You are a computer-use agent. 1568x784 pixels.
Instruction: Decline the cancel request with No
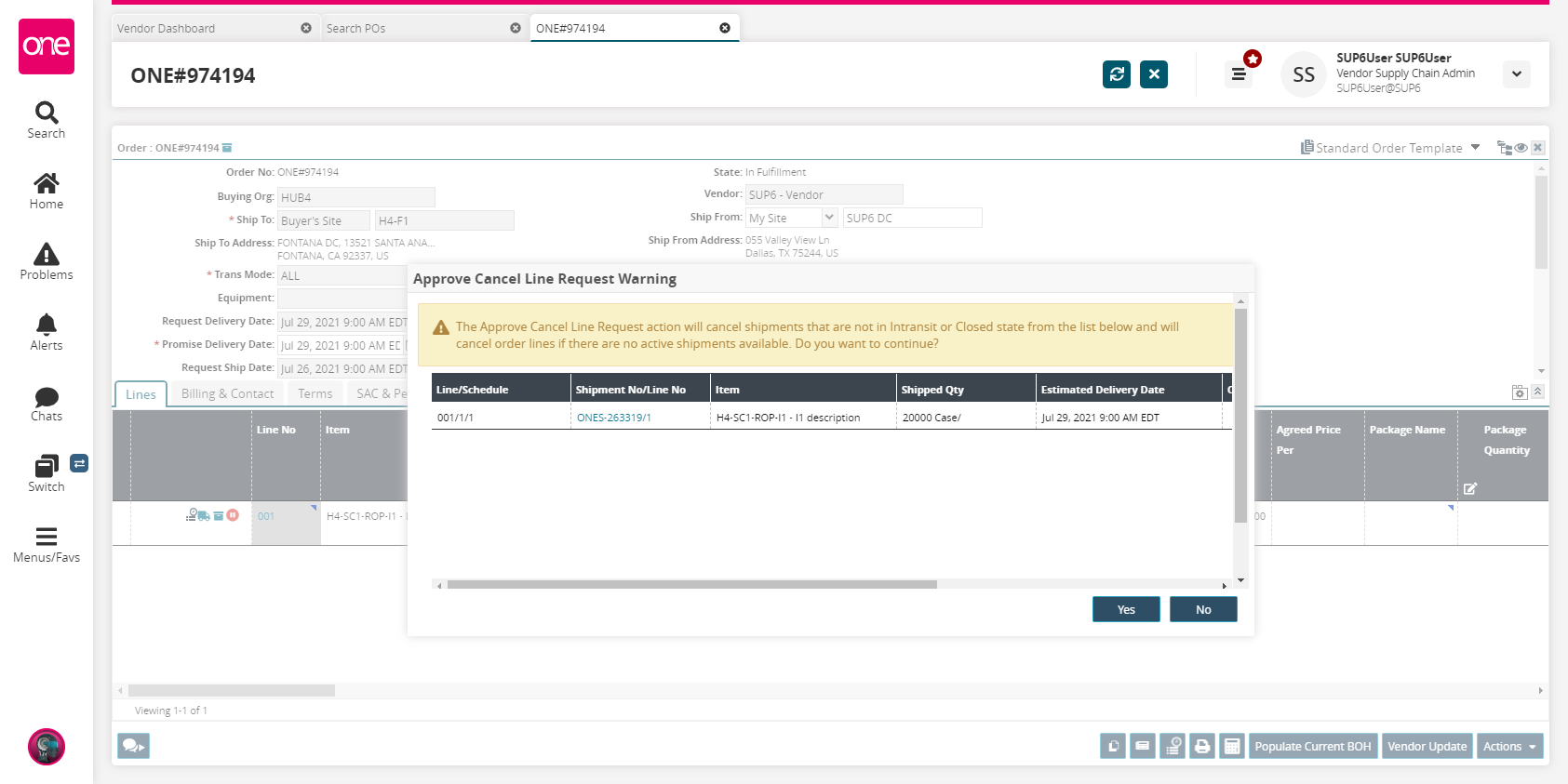click(1203, 609)
